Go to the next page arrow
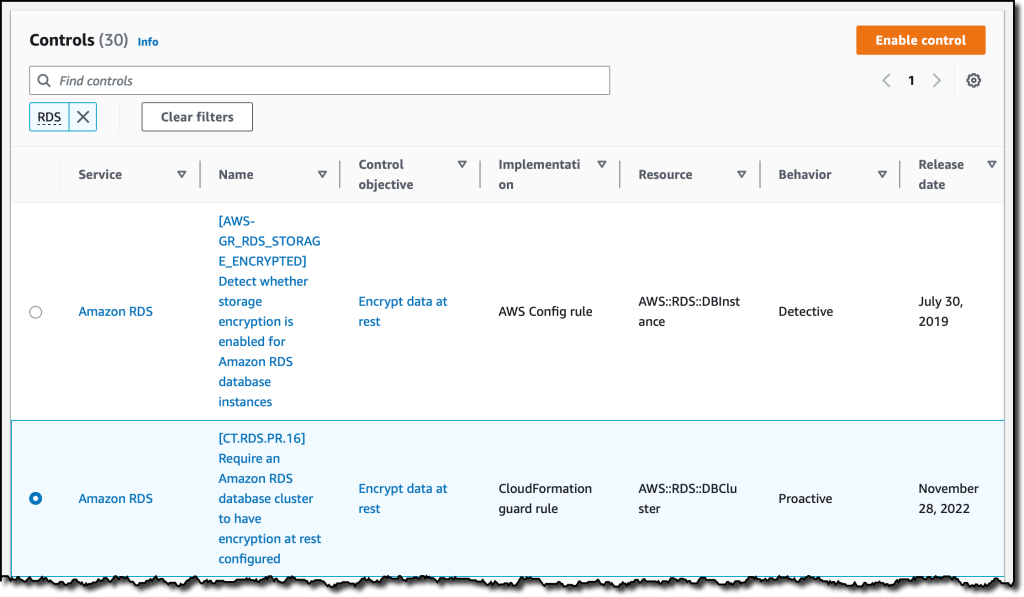Screen dimensions: 1024x597 [x=936, y=80]
